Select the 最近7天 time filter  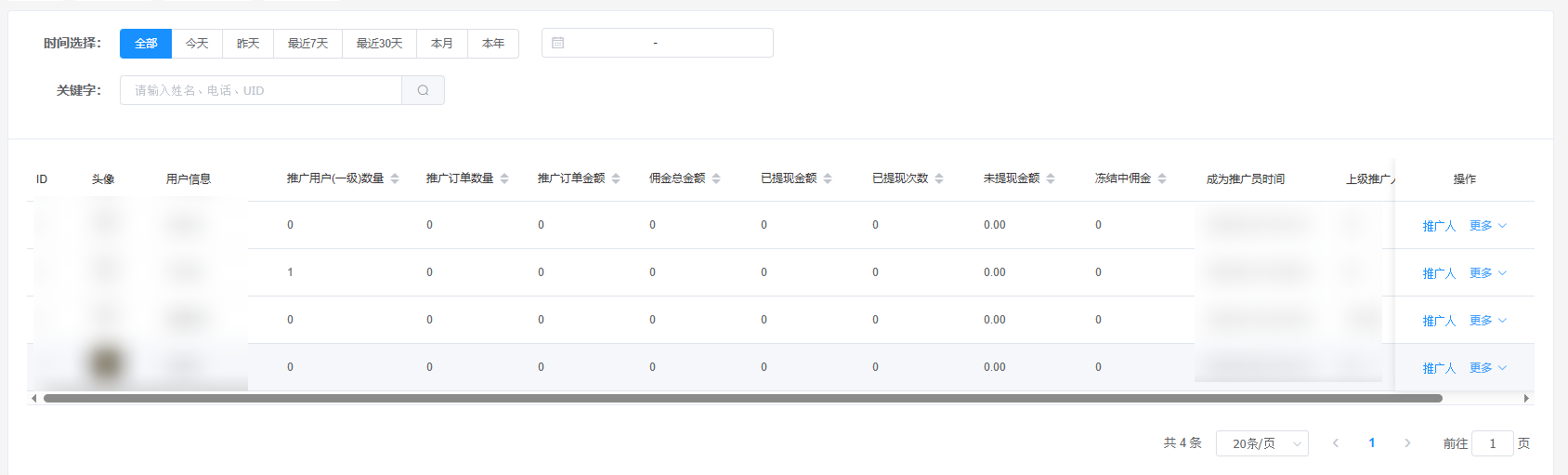tap(307, 44)
